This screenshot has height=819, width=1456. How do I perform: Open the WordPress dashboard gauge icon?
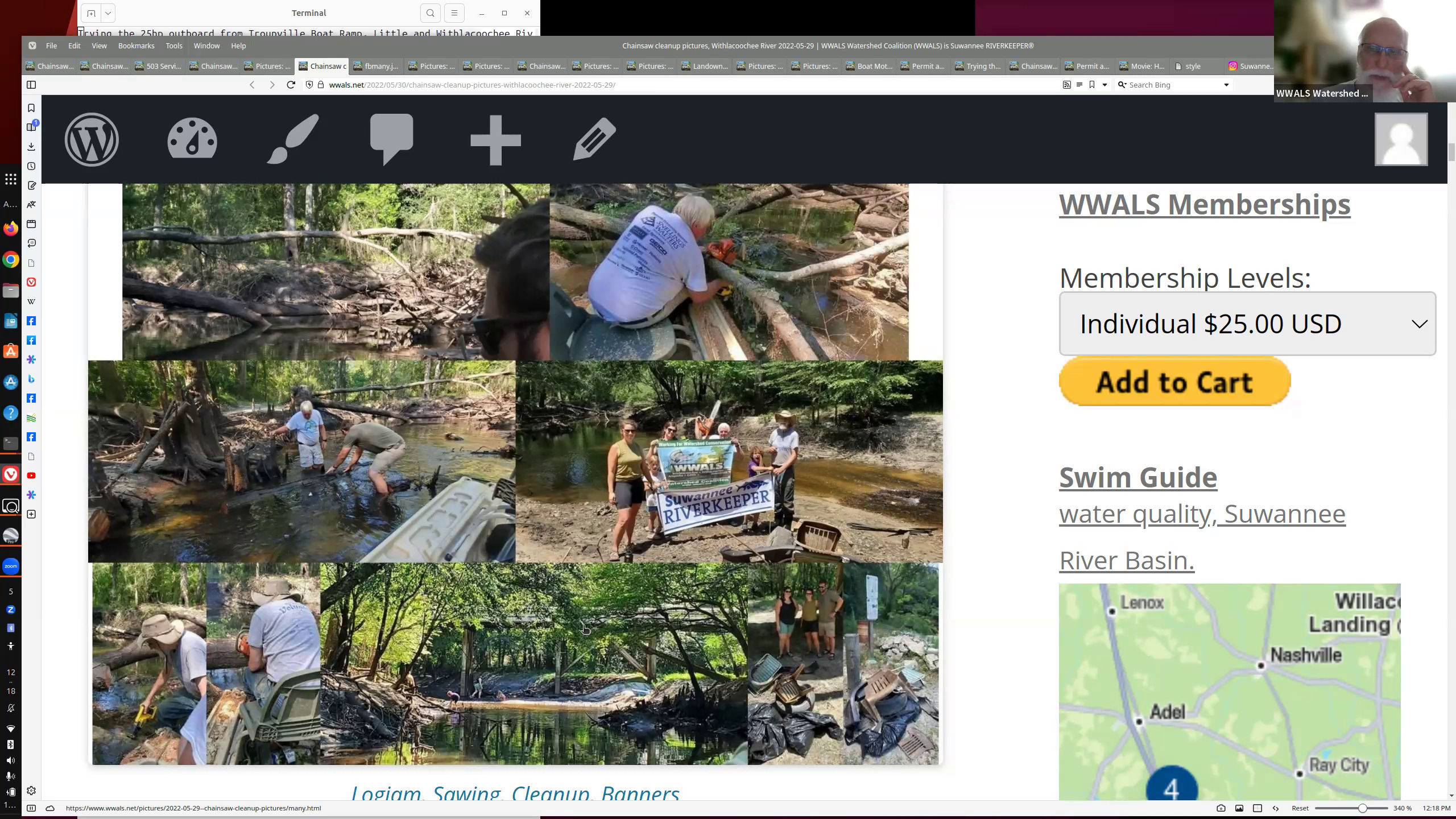pyautogui.click(x=192, y=138)
